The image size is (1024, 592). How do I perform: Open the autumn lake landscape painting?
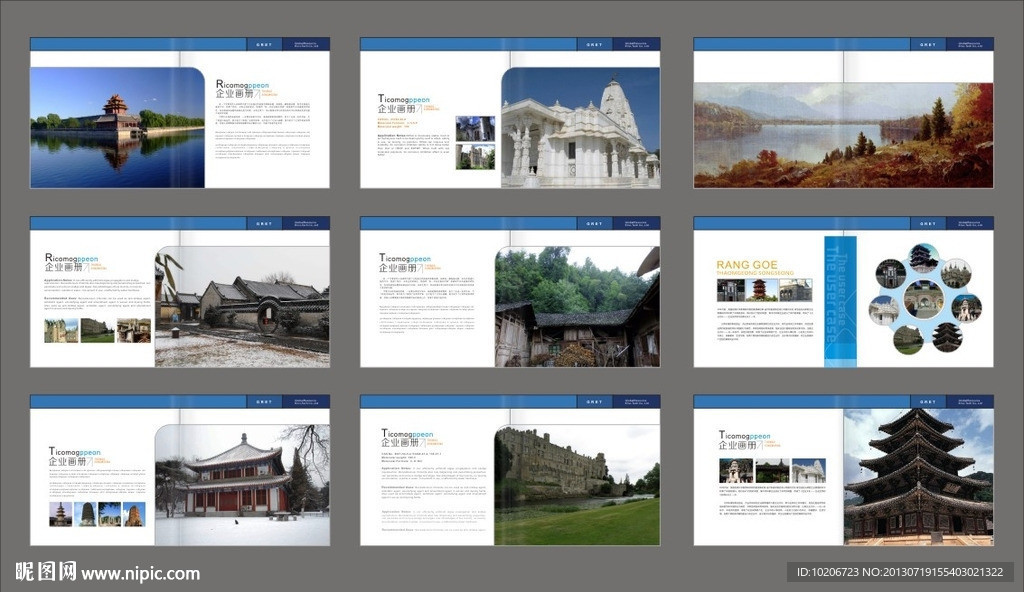[x=843, y=135]
